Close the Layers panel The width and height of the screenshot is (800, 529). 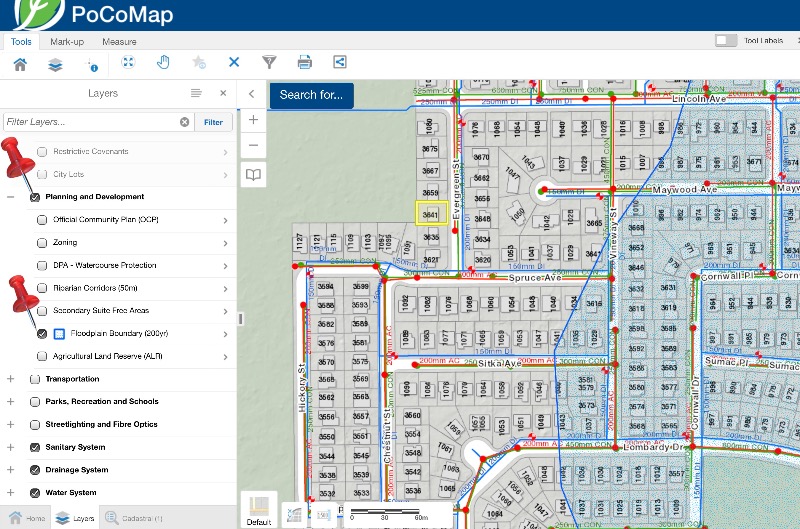(x=223, y=93)
